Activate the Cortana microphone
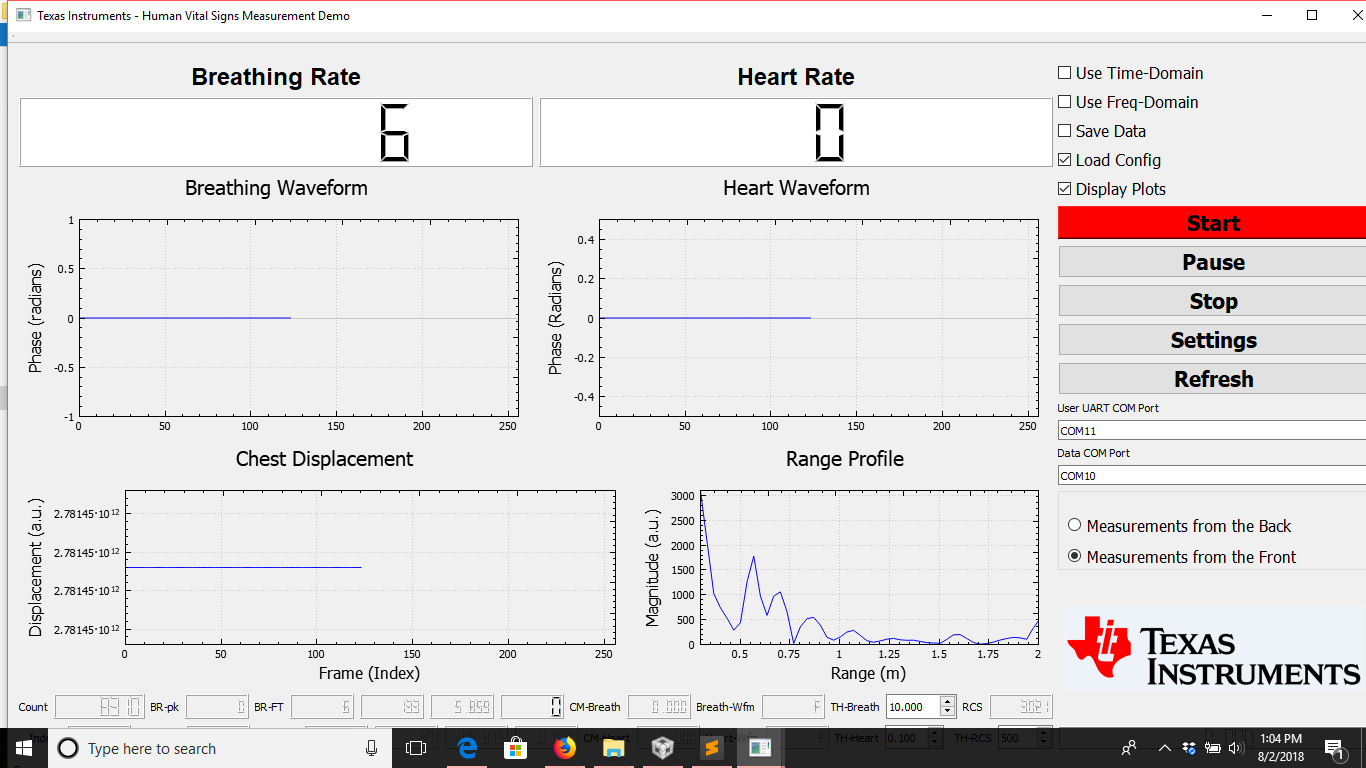This screenshot has height=768, width=1366. click(x=371, y=748)
